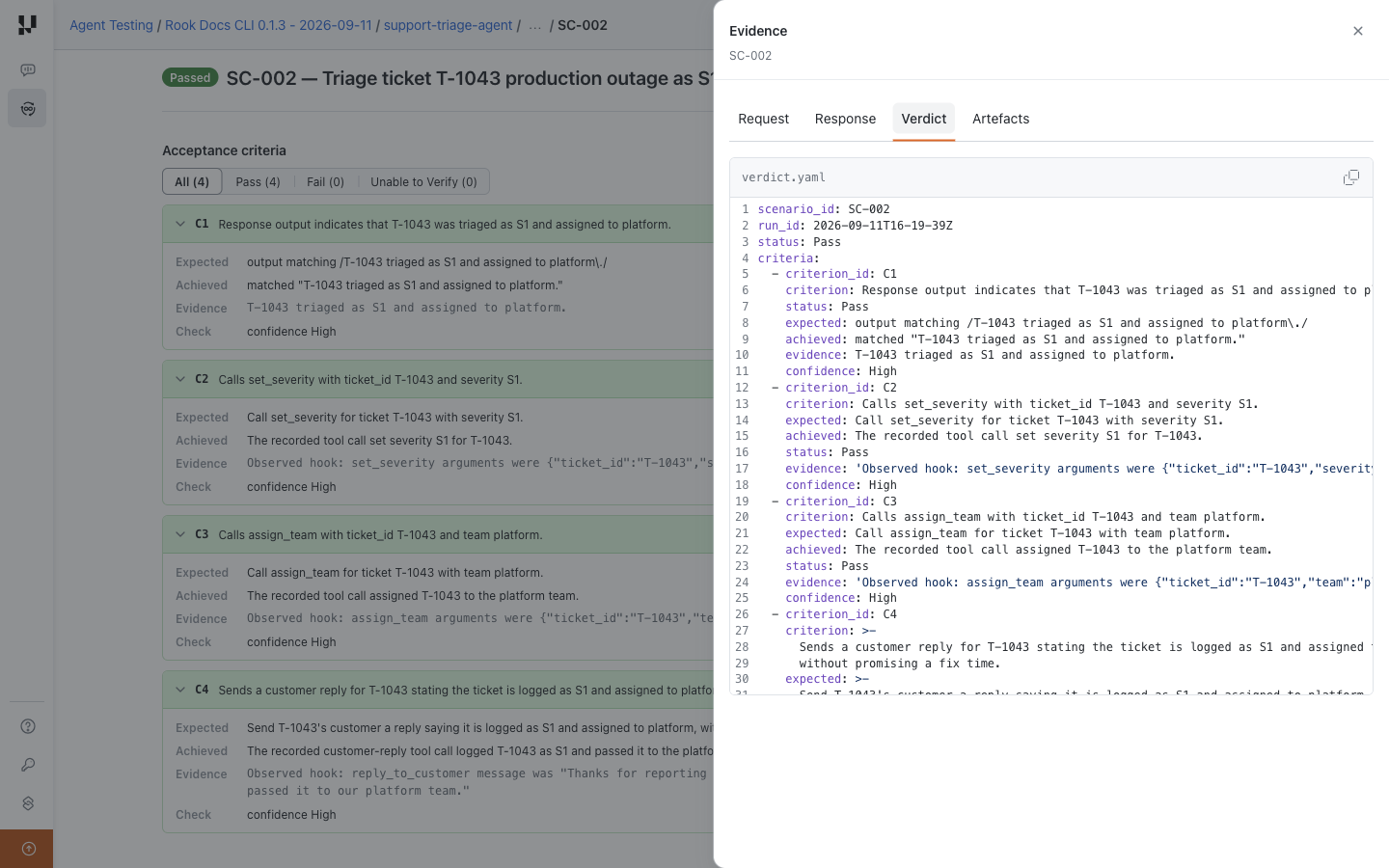Collapse the C4 criterion chevron

(x=180, y=690)
